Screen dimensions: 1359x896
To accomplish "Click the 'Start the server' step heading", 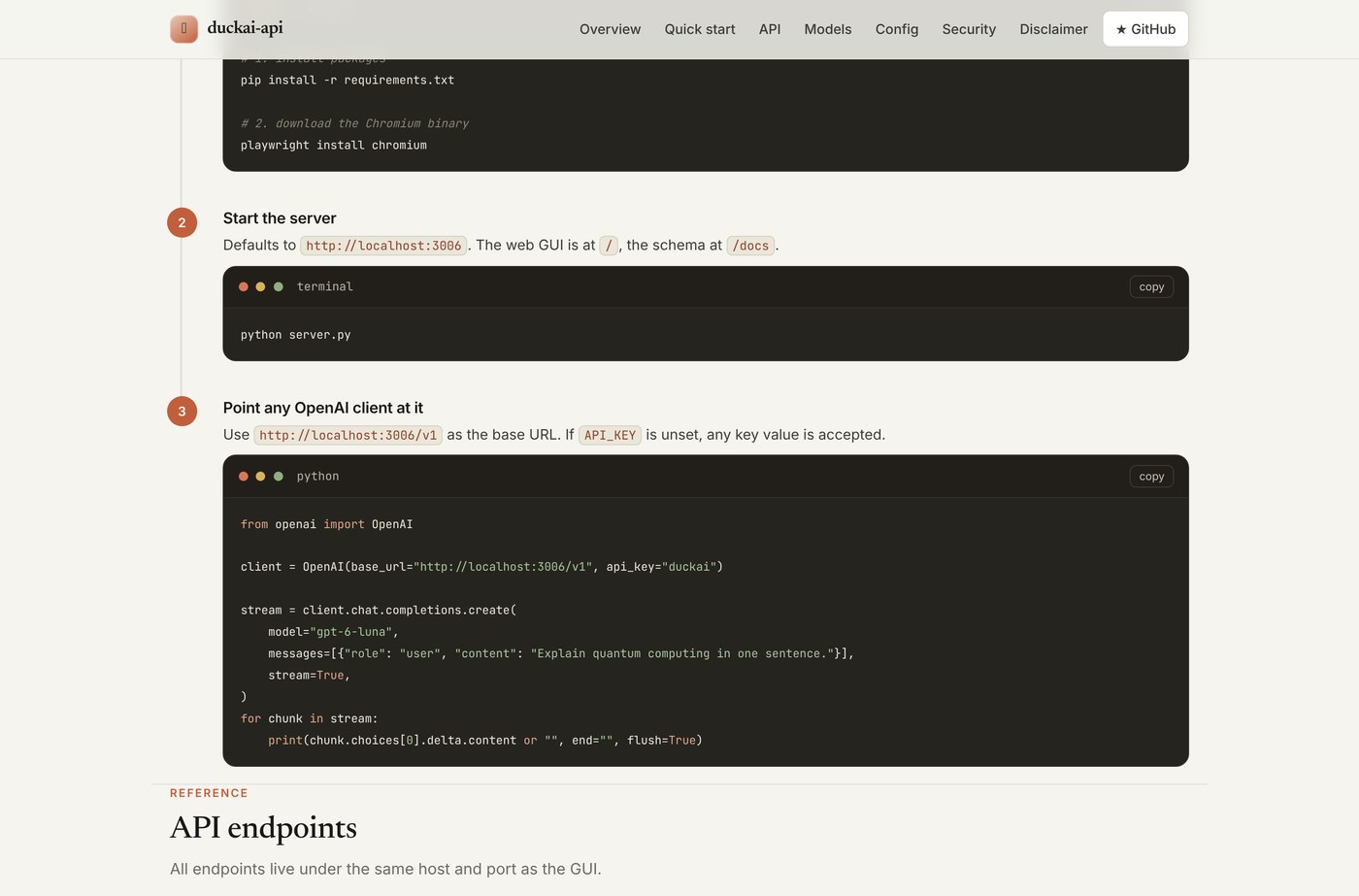I will 280,218.
